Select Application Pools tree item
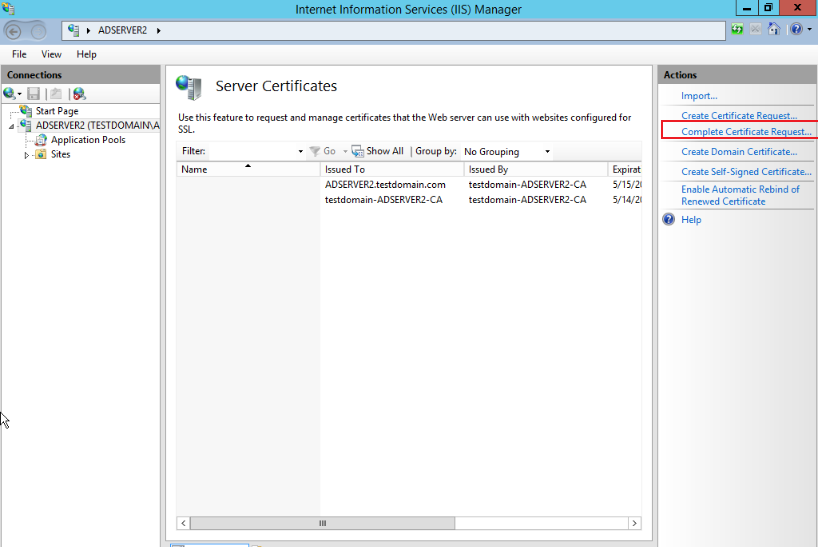The width and height of the screenshot is (818, 547). [x=88, y=140]
